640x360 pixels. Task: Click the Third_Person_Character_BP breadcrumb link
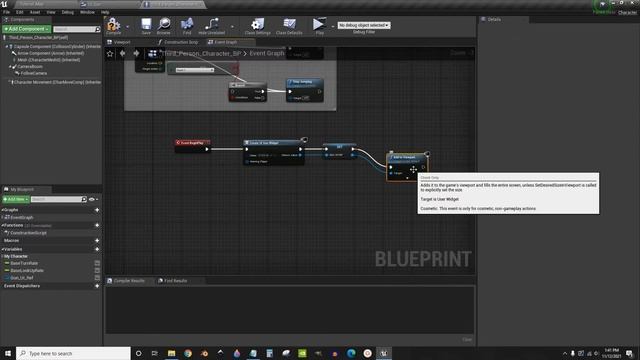click(x=201, y=53)
